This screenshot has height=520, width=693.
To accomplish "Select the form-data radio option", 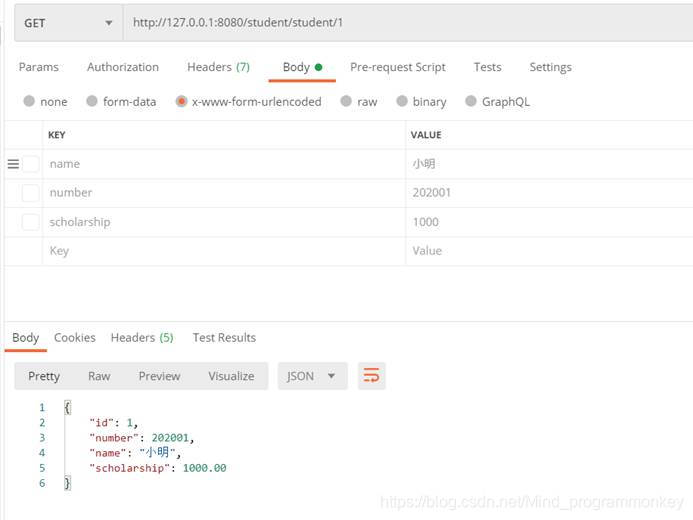I will pos(91,101).
